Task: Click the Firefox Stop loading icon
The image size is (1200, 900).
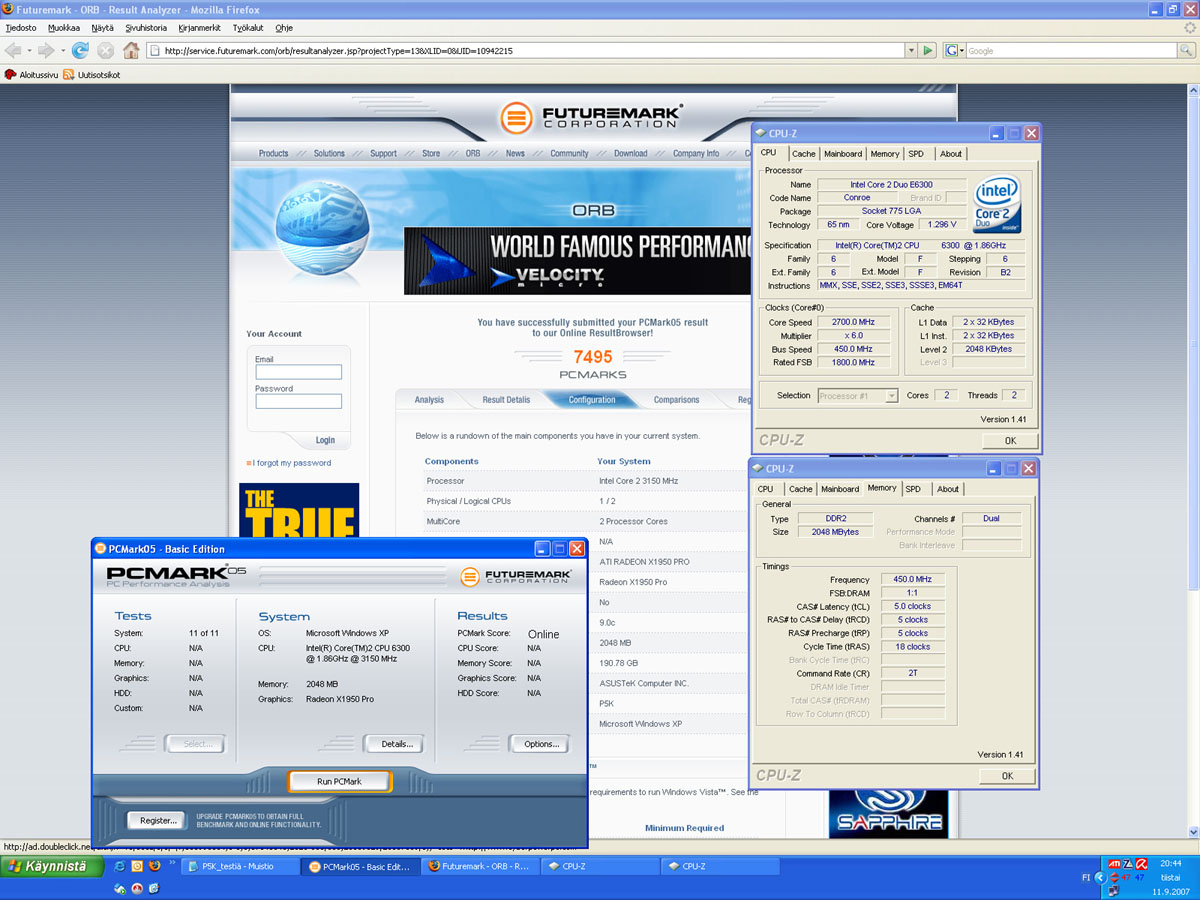Action: 106,50
